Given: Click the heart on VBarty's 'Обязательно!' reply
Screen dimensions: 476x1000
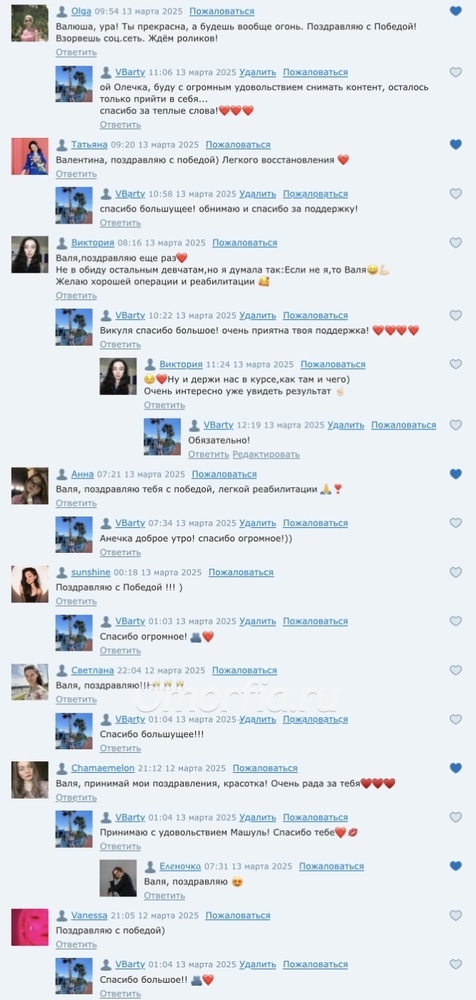Looking at the screenshot, I should 456,425.
